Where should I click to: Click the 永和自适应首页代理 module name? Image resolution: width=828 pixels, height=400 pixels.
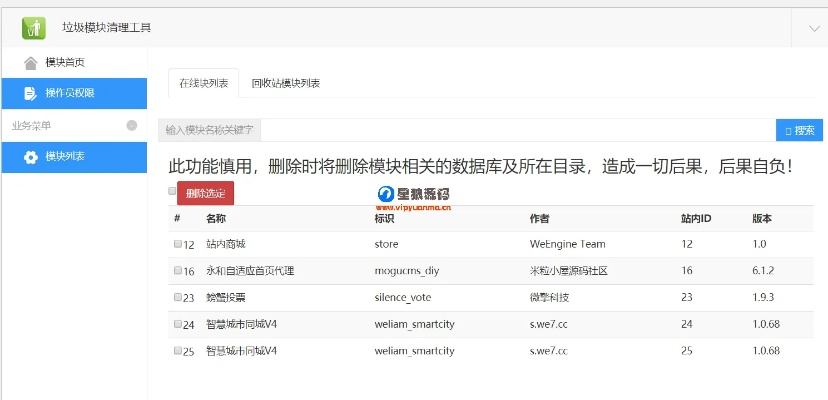point(250,271)
